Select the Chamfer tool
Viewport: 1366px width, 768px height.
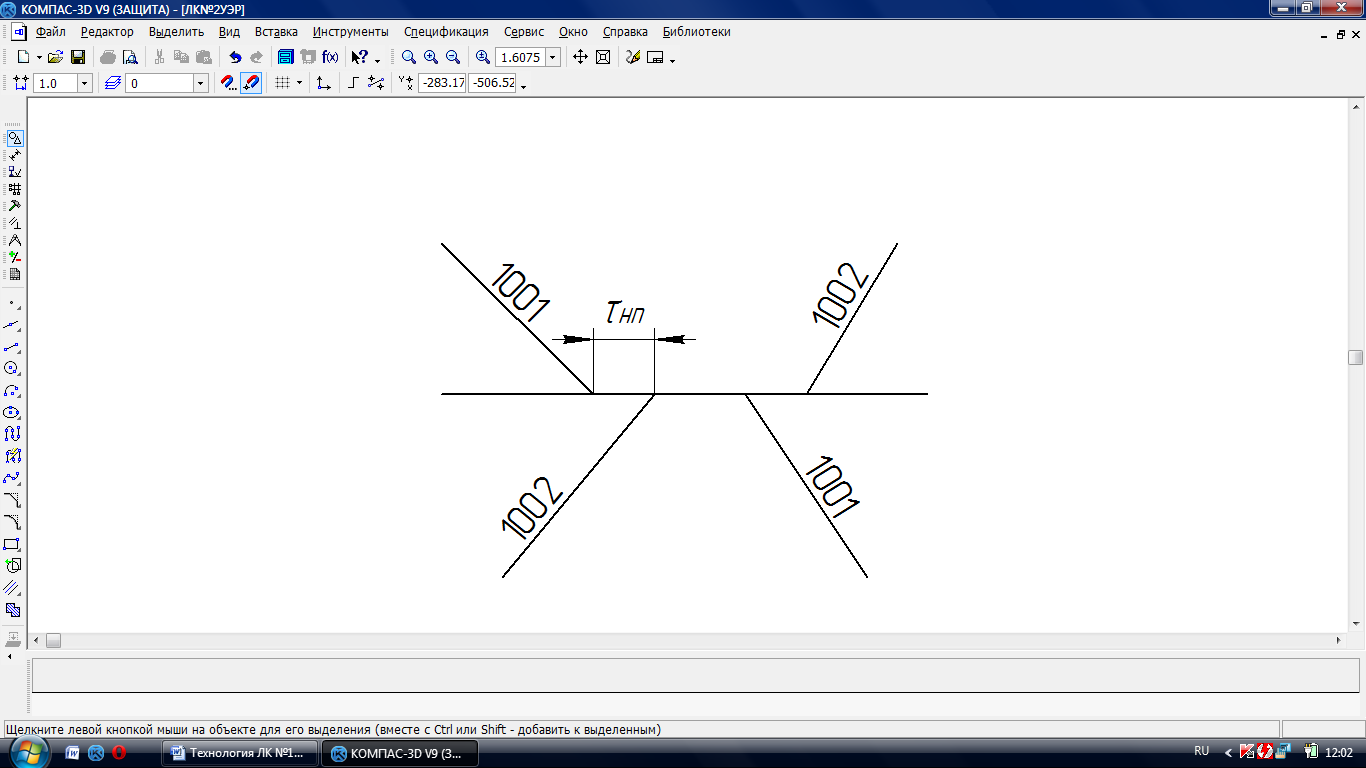pos(12,500)
